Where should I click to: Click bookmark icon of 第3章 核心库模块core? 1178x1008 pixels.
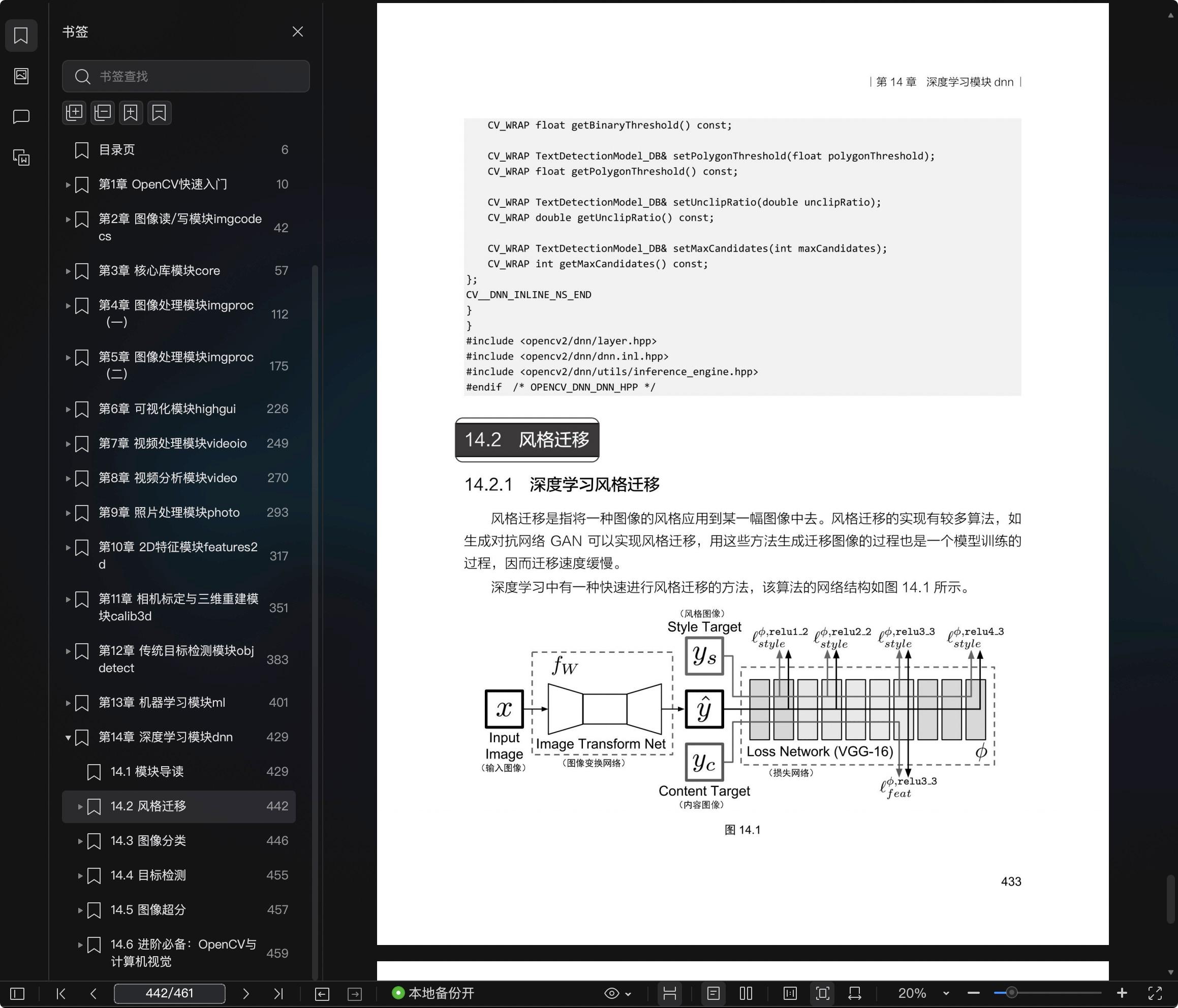(x=82, y=271)
